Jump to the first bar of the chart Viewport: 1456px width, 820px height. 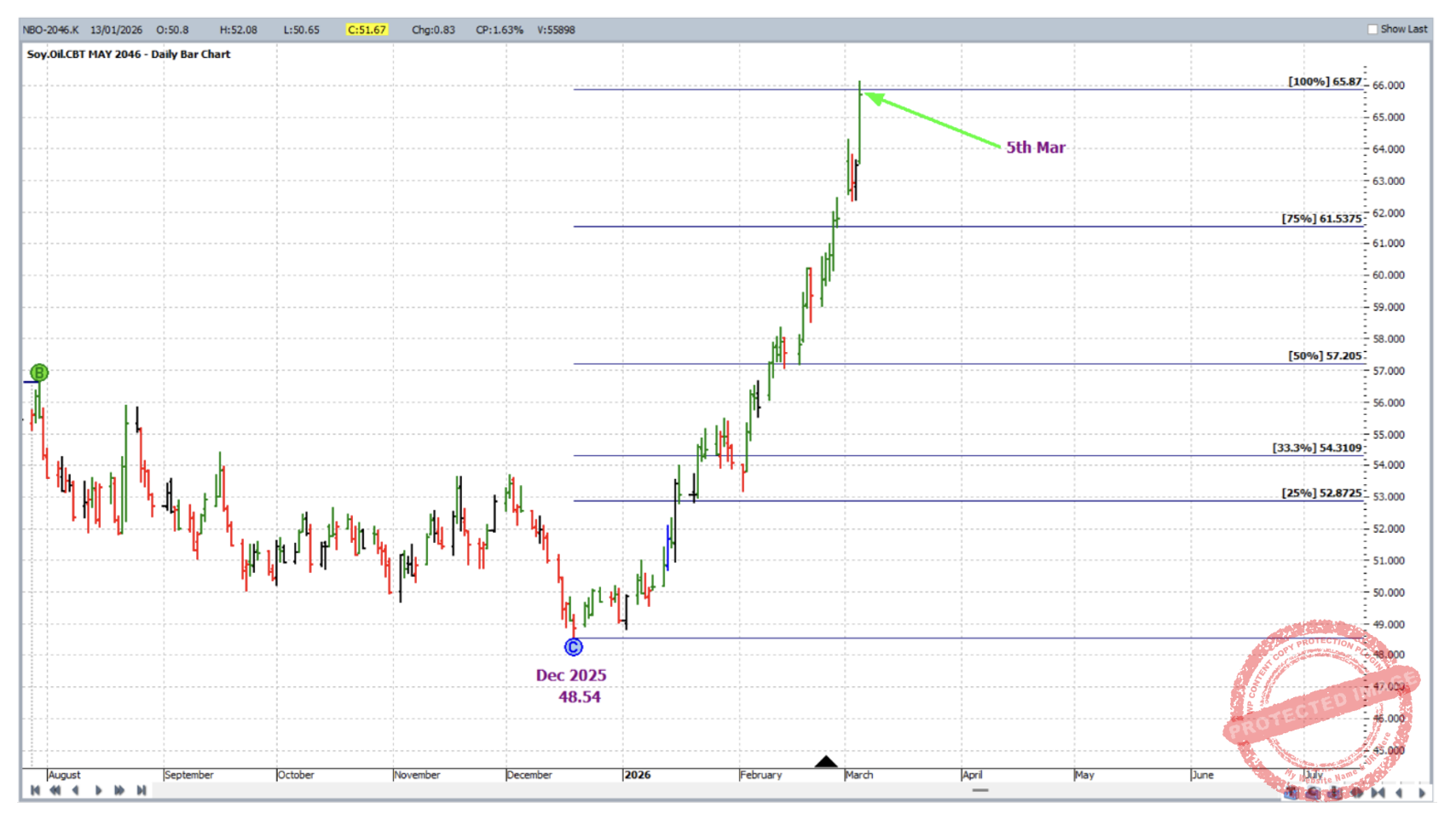point(35,791)
